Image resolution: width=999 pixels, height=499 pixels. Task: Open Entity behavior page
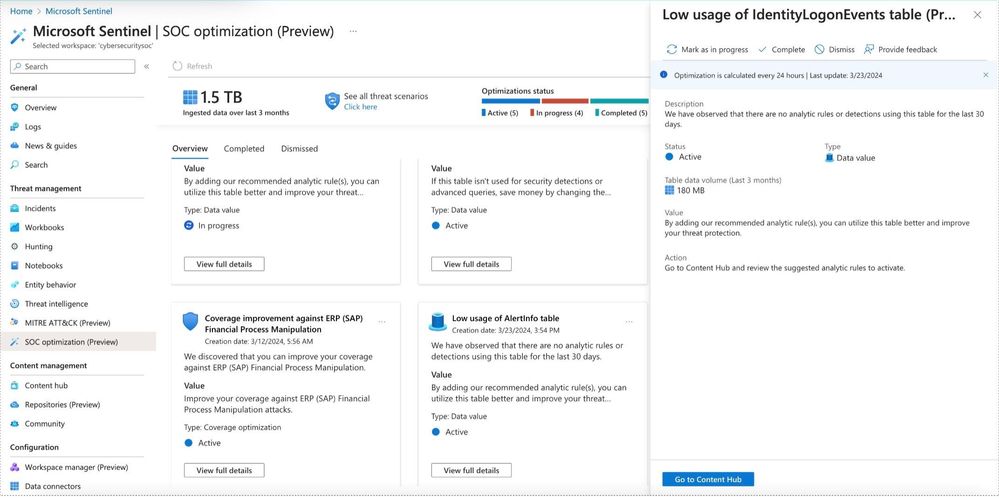(x=50, y=285)
